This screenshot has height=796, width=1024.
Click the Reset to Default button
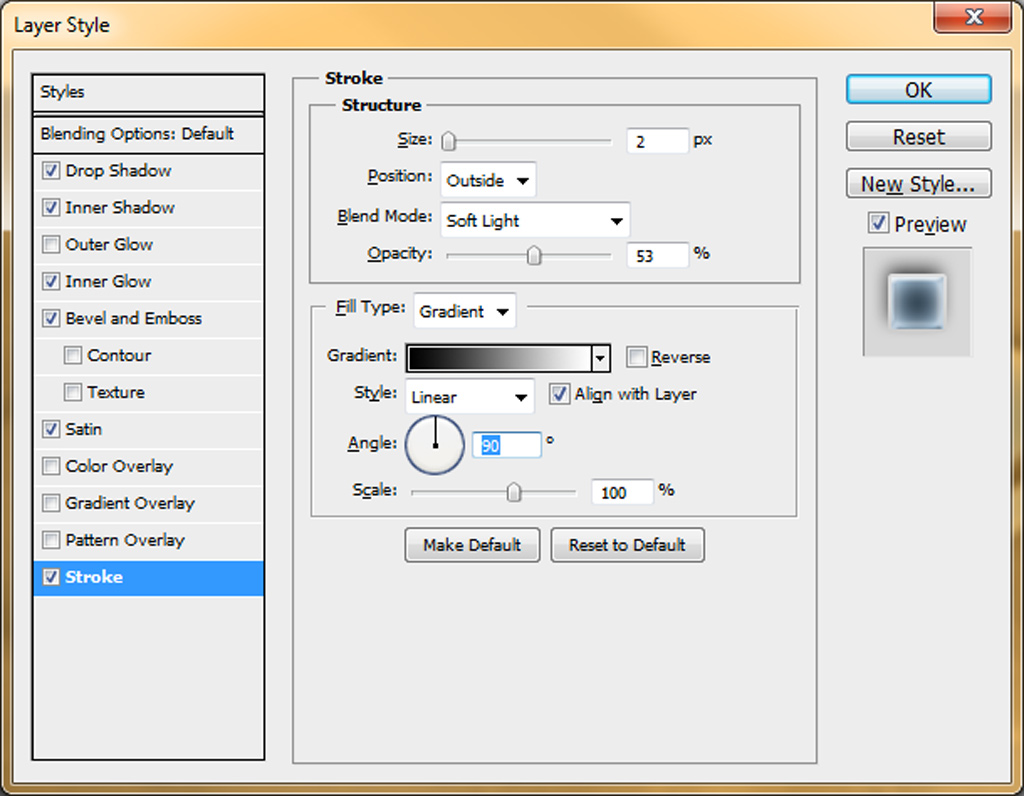(628, 545)
